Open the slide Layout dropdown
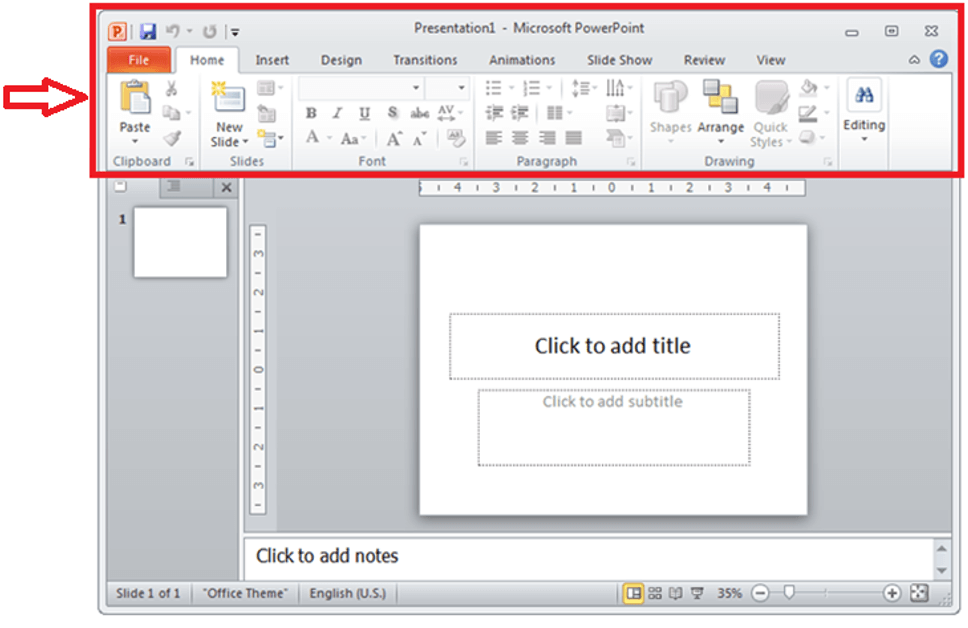This screenshot has width=968, height=628. (x=270, y=88)
